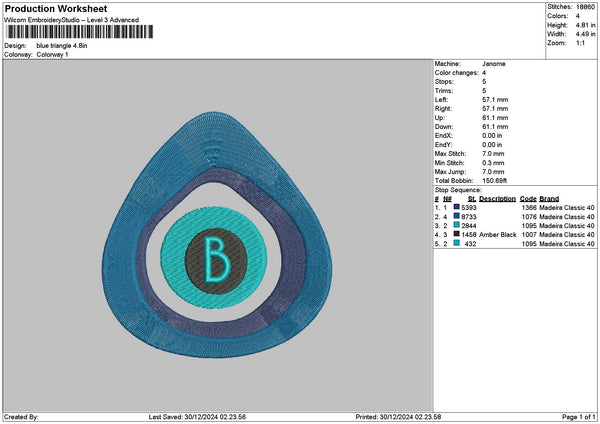Click the Colorway 1 value
The width and height of the screenshot is (600, 424).
53,54
